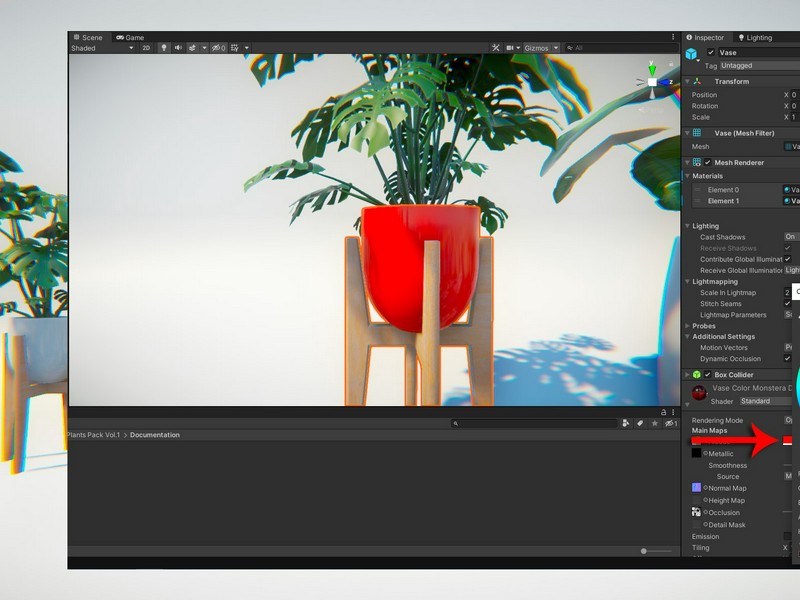Screen dimensions: 800x600
Task: Toggle scene audio speaker icon
Action: tap(178, 47)
